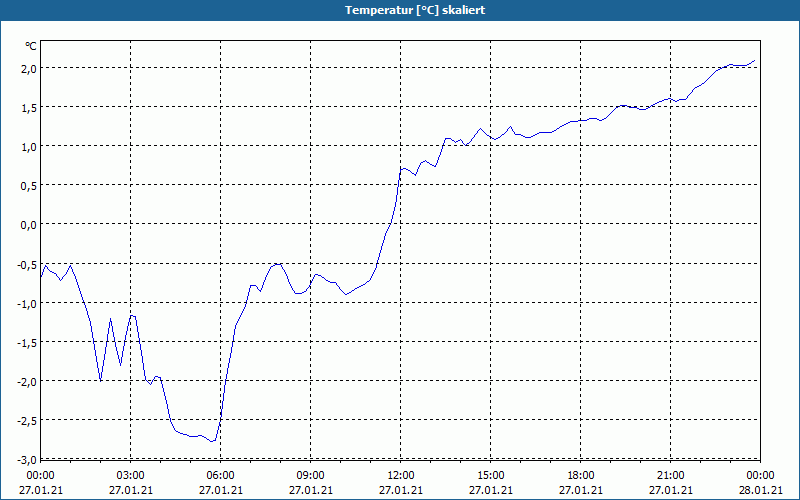
Task: Click the curve's lowest point before 06:00
Action: 212,441
